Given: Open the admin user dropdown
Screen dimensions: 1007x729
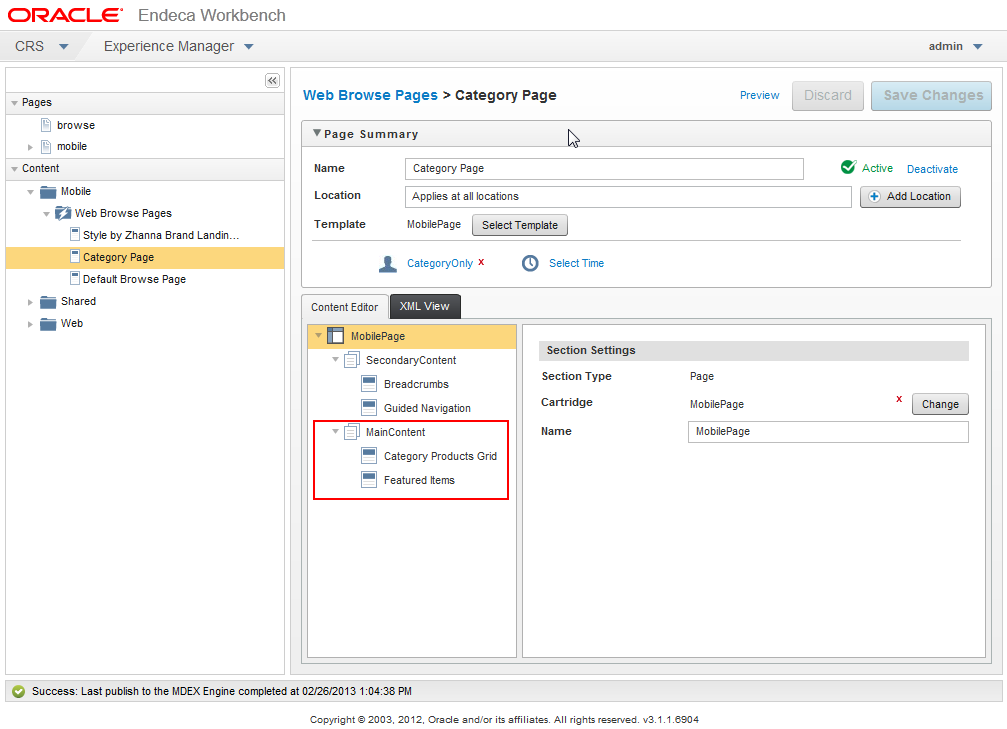Looking at the screenshot, I should click(x=977, y=46).
